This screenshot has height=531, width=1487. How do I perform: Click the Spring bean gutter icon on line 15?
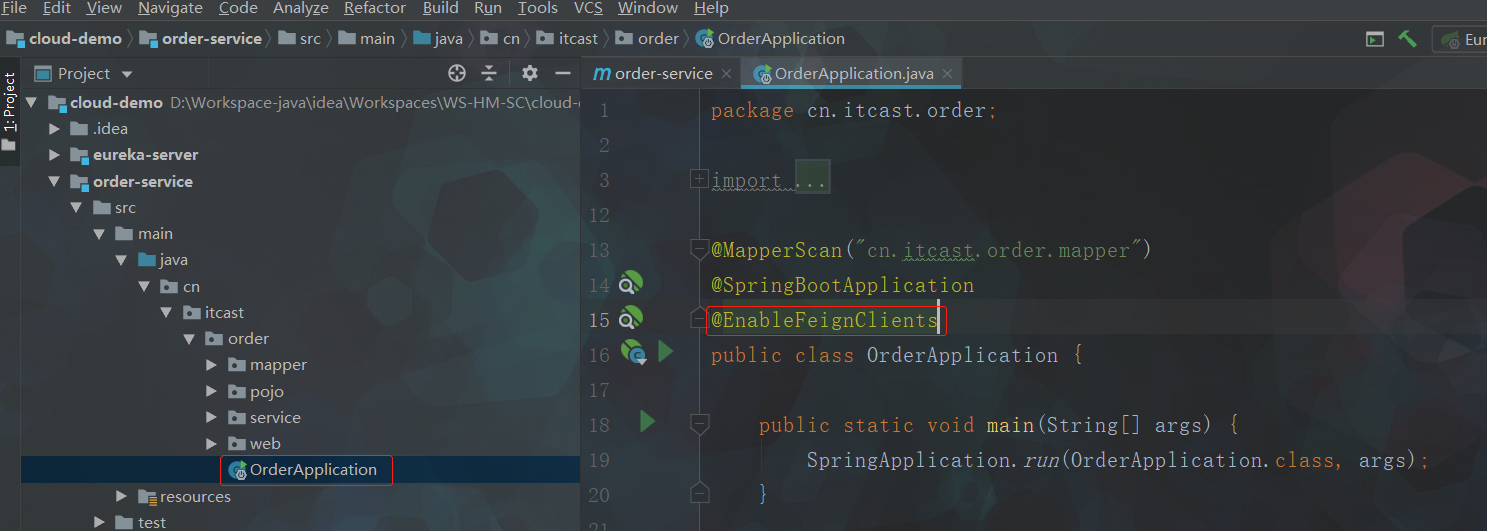pyautogui.click(x=631, y=319)
